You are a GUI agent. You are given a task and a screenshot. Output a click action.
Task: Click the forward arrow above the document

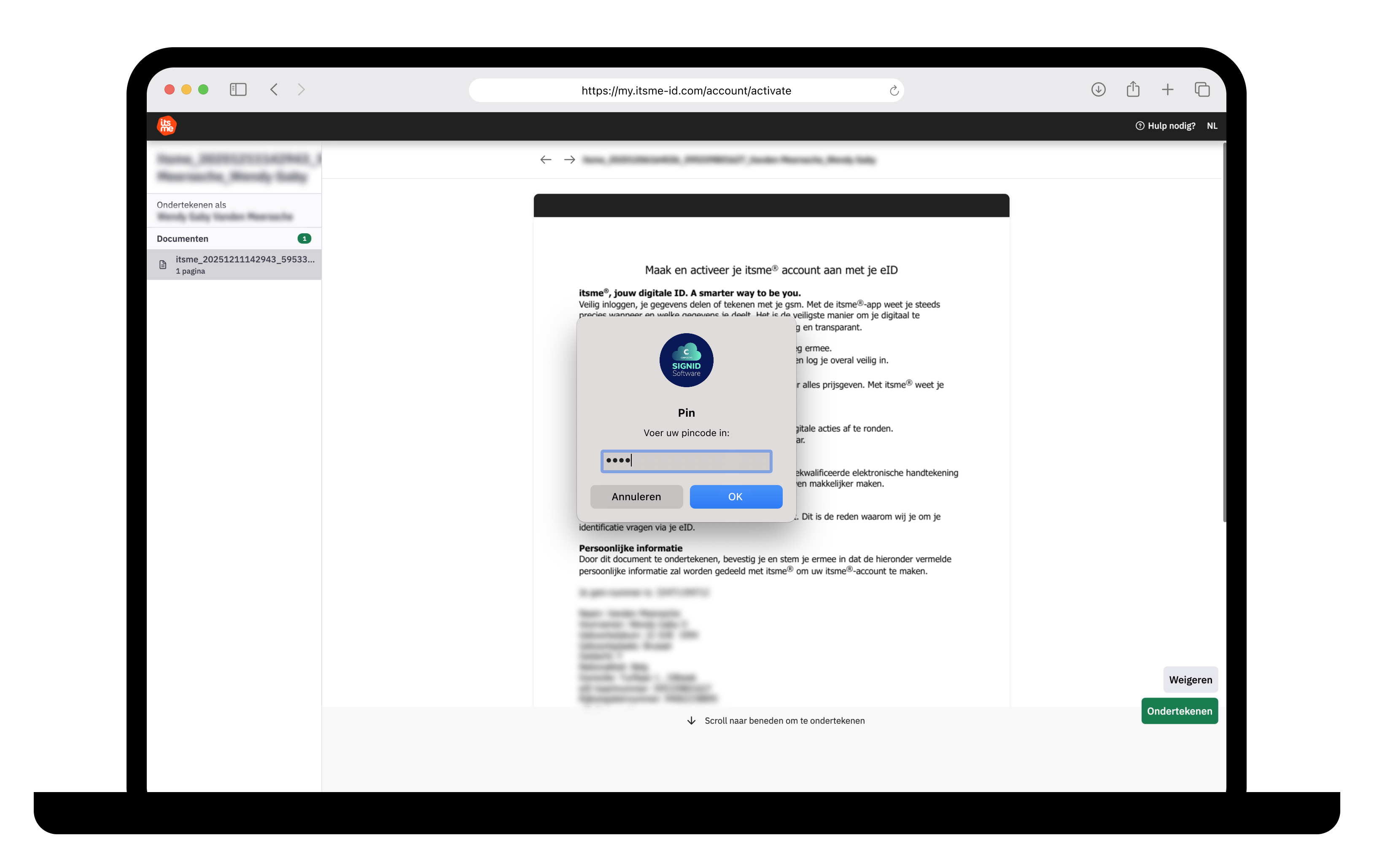[569, 160]
